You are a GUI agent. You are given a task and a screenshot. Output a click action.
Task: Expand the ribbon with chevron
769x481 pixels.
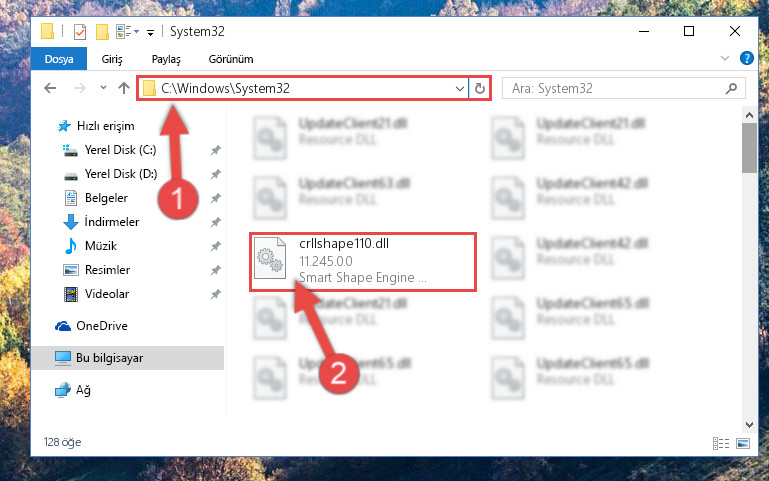pos(725,58)
